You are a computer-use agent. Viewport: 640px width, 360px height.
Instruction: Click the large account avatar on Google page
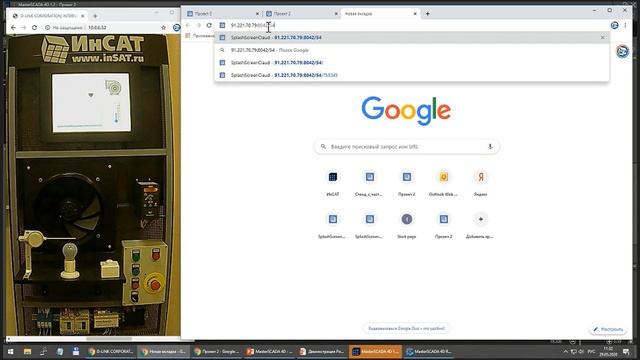coord(622,51)
